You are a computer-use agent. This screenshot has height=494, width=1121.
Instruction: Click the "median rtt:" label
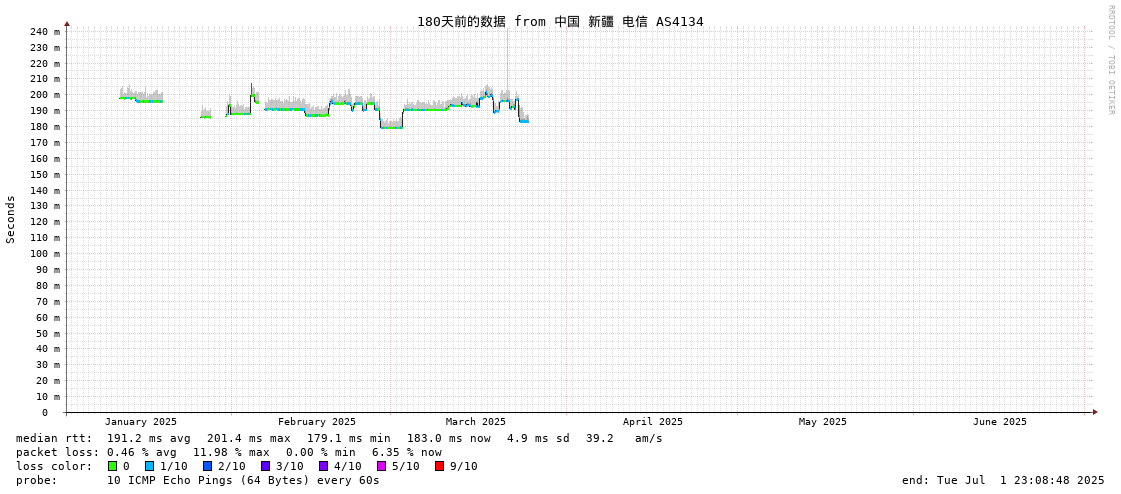[54, 438]
